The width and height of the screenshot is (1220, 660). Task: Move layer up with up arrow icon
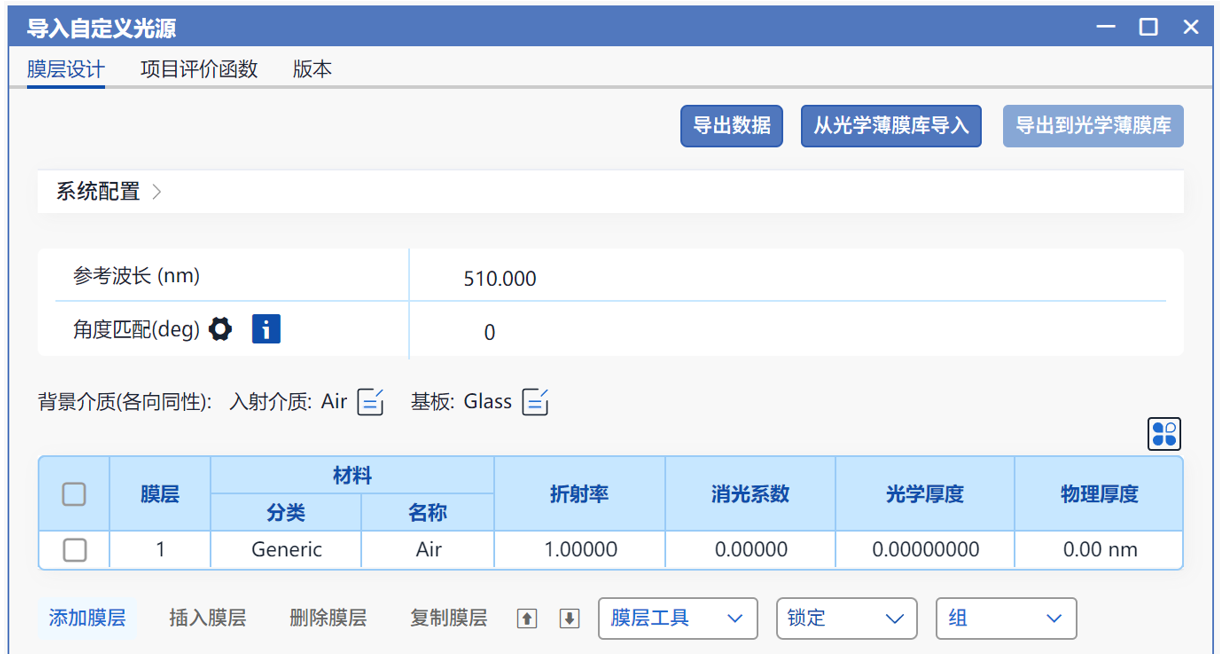[527, 619]
